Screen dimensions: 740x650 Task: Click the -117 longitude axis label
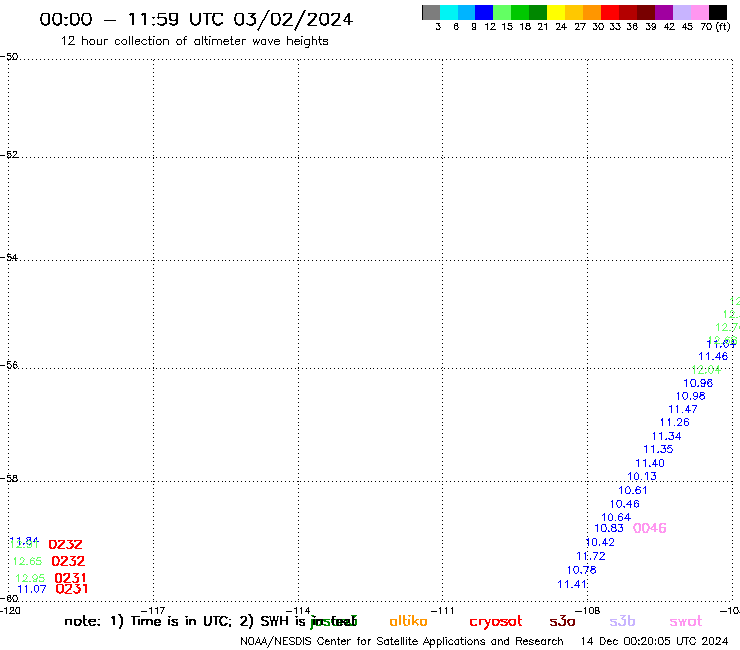153,610
